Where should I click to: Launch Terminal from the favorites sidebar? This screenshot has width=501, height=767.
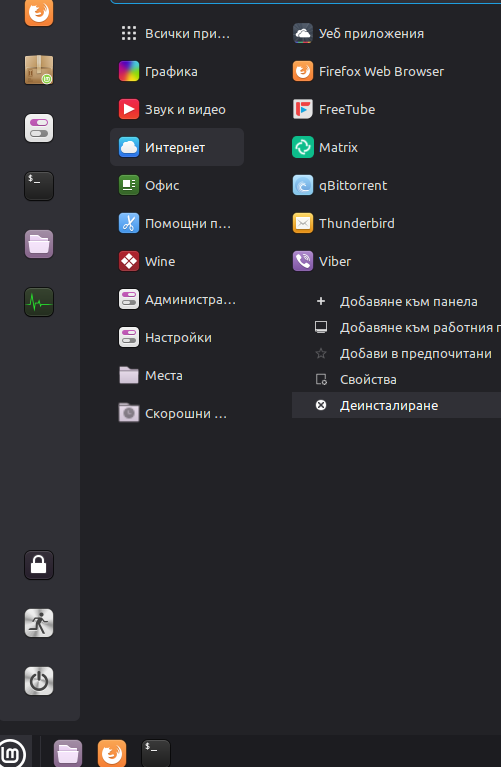click(39, 186)
